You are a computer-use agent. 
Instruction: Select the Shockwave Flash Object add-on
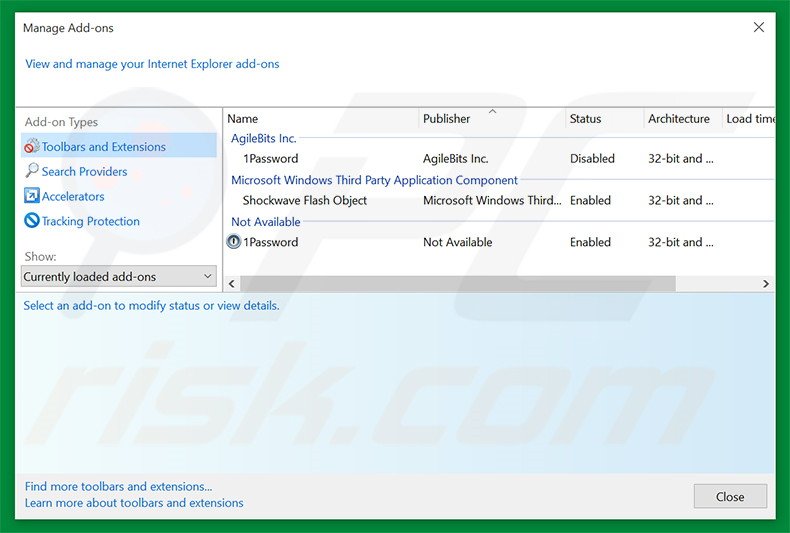pyautogui.click(x=499, y=201)
